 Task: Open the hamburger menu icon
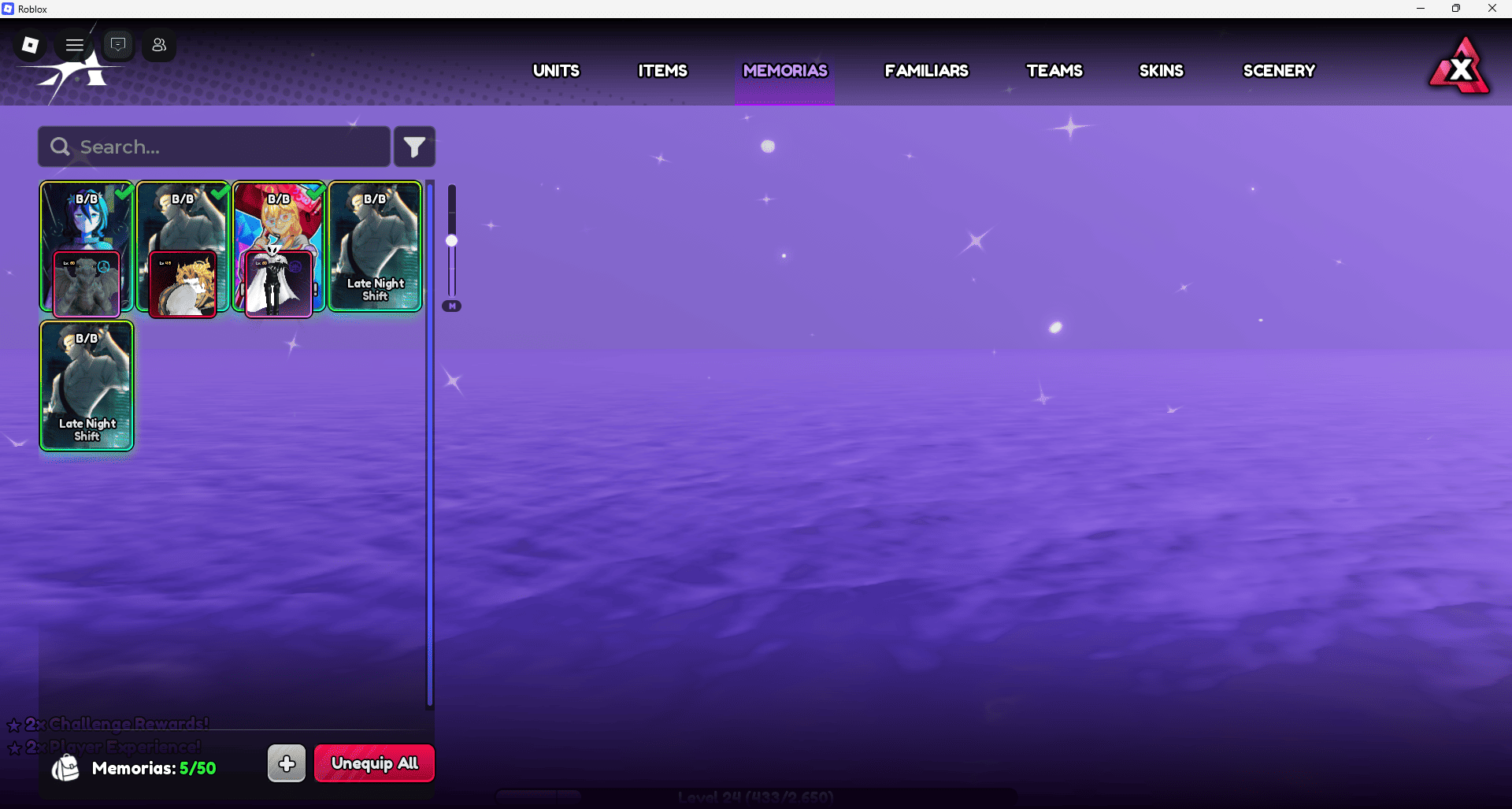tap(75, 45)
